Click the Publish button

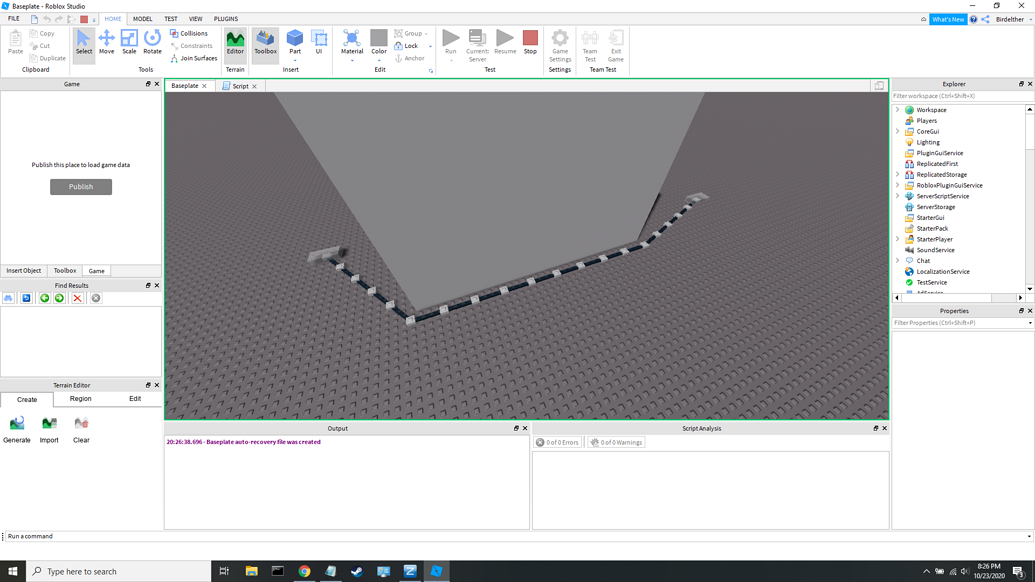coord(81,187)
